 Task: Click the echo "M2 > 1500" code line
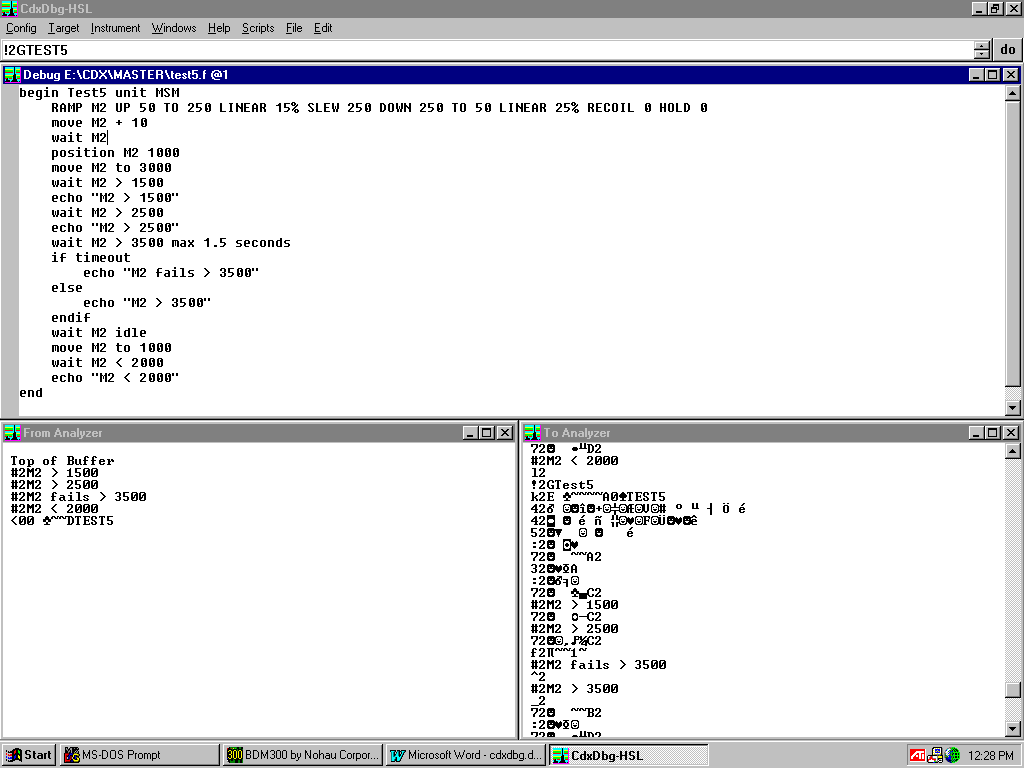click(x=115, y=198)
